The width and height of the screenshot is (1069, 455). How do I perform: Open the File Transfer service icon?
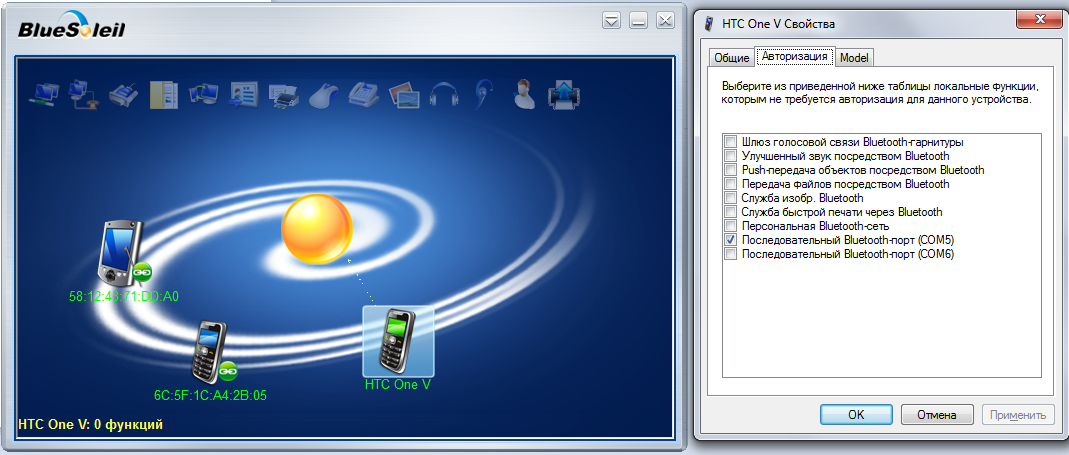click(x=164, y=93)
